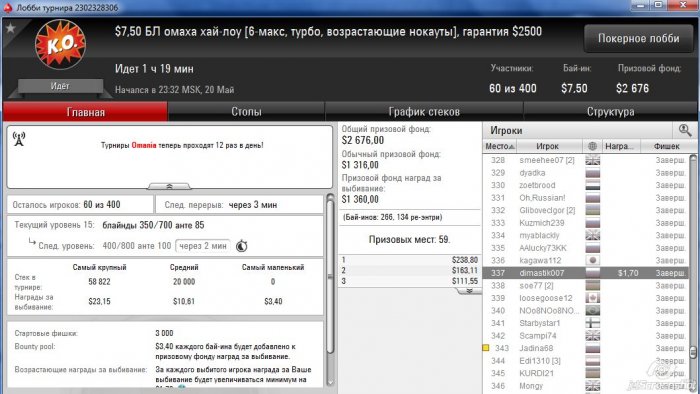700x394 pixels.
Task: Click the flag next to myablackly
Action: tap(592, 235)
